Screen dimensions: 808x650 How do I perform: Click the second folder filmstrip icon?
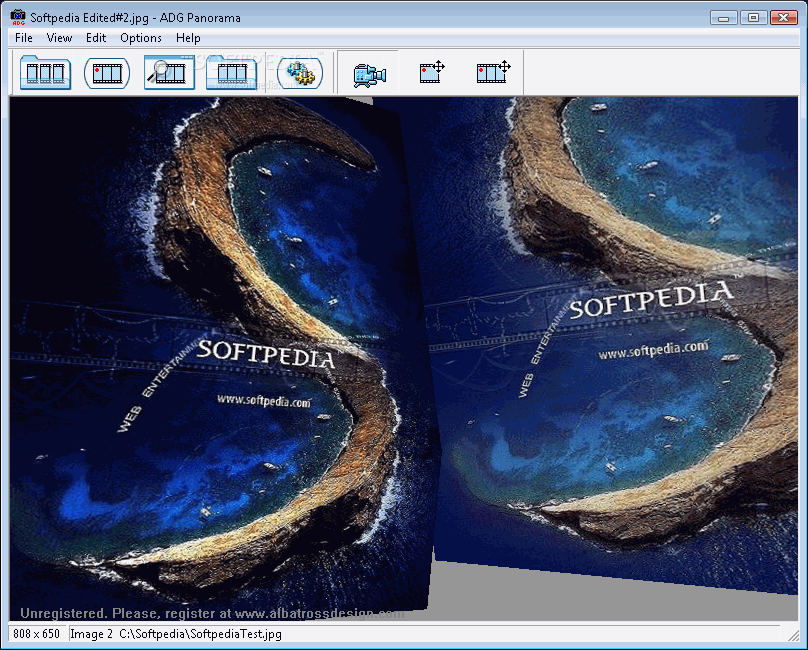[231, 73]
